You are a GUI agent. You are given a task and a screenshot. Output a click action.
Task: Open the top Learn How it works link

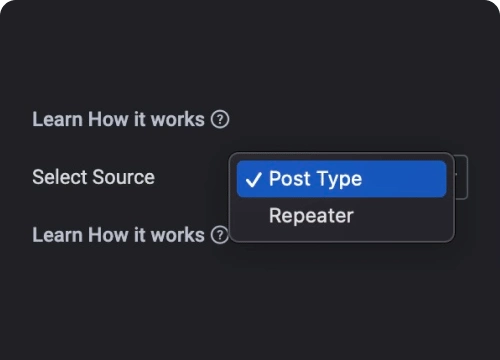118,119
